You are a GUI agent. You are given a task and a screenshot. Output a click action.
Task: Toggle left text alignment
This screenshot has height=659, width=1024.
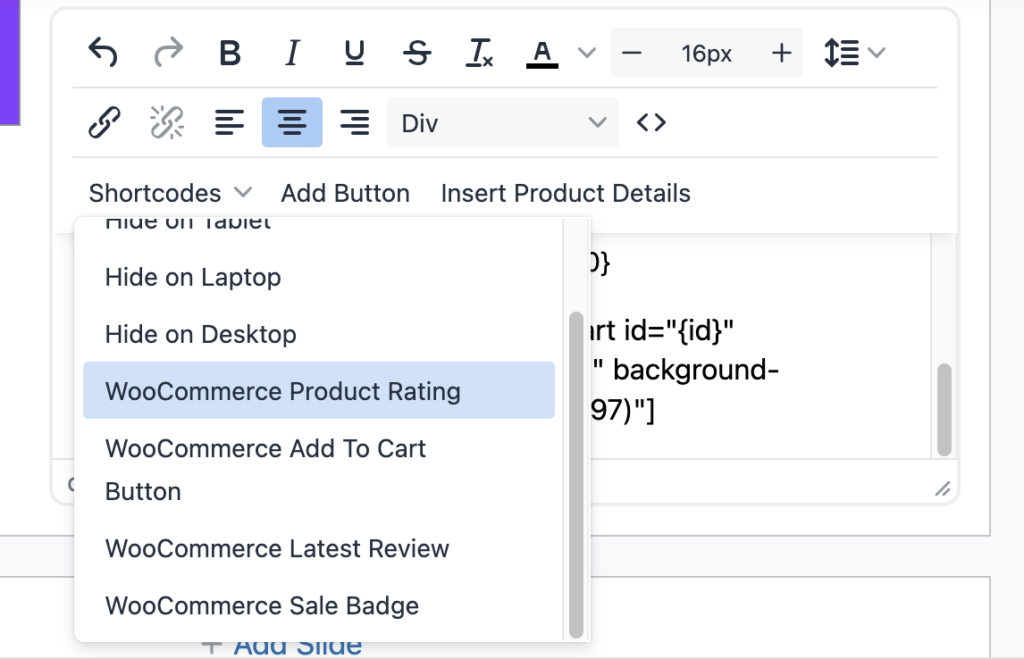pyautogui.click(x=229, y=122)
